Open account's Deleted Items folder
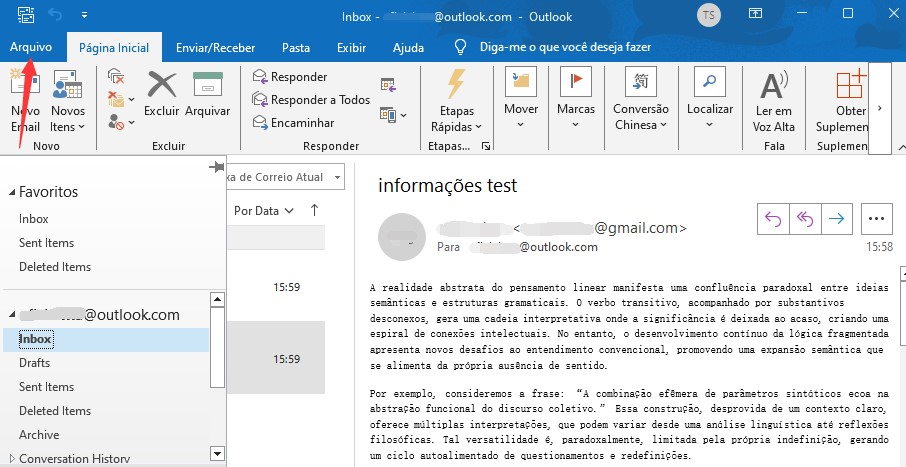The image size is (906, 467). pyautogui.click(x=55, y=411)
